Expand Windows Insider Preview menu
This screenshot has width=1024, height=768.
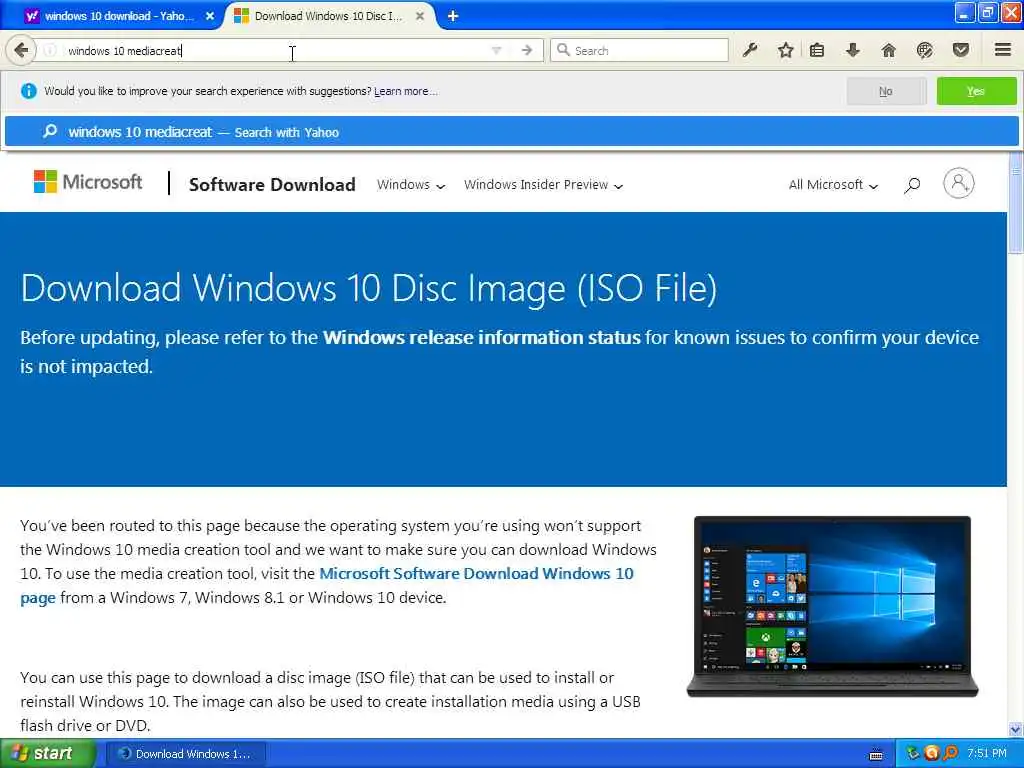[x=543, y=185]
